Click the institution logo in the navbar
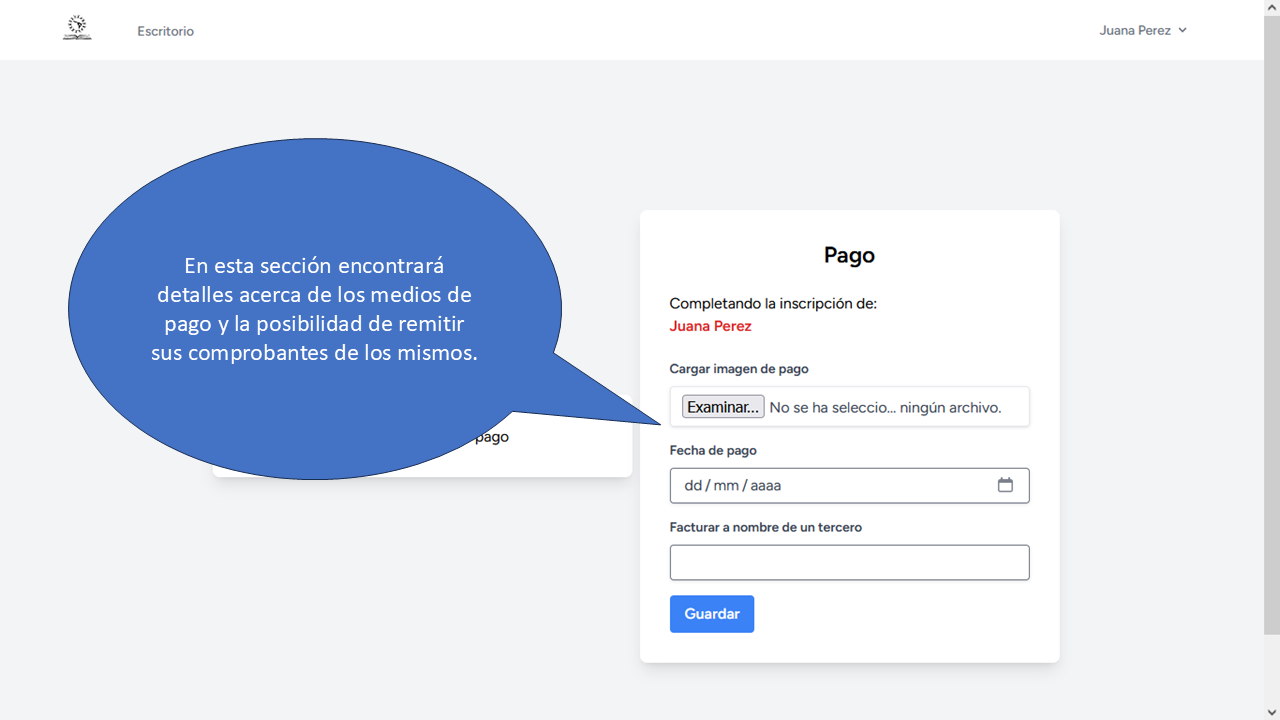 click(x=77, y=28)
